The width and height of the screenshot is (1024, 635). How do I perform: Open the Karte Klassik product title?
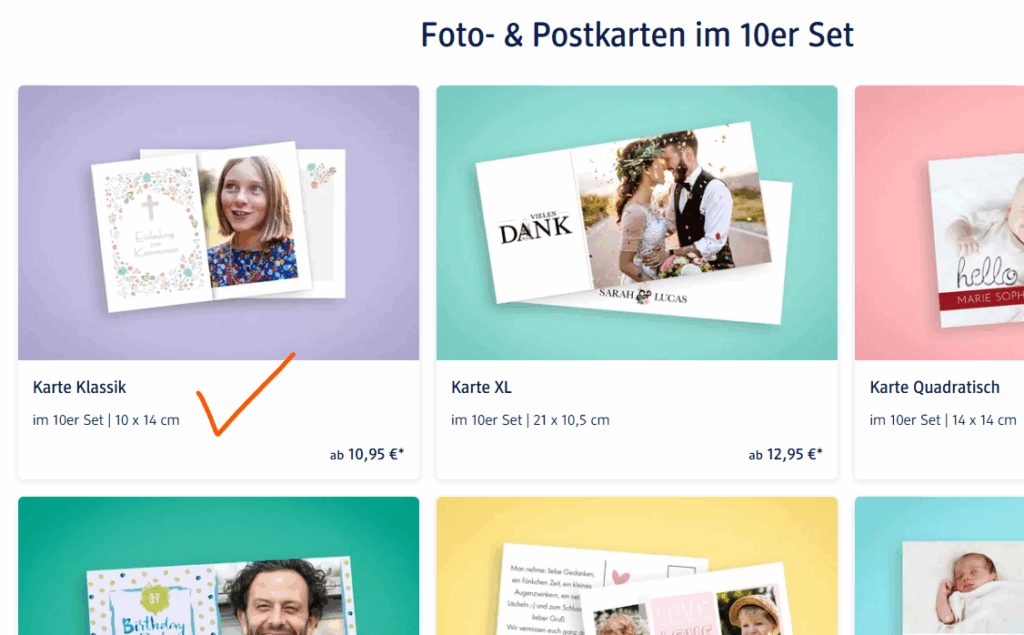(x=79, y=387)
